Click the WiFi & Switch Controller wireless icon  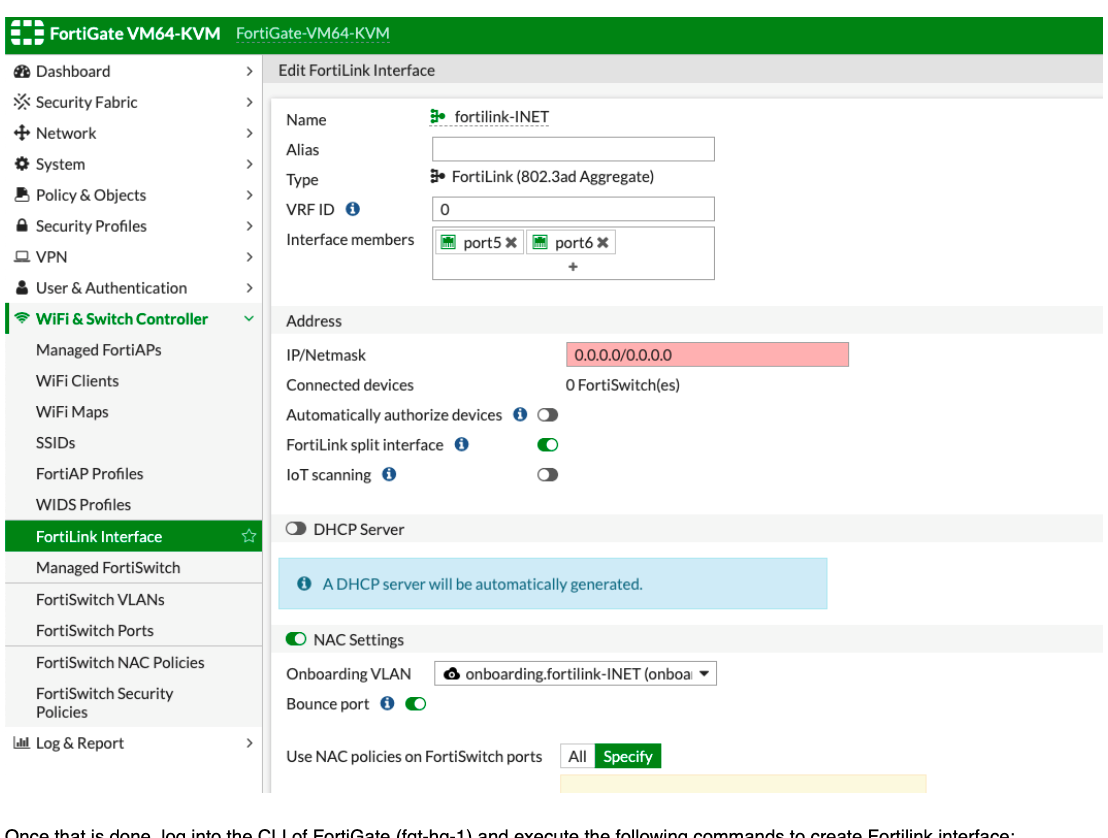pyautogui.click(x=20, y=318)
